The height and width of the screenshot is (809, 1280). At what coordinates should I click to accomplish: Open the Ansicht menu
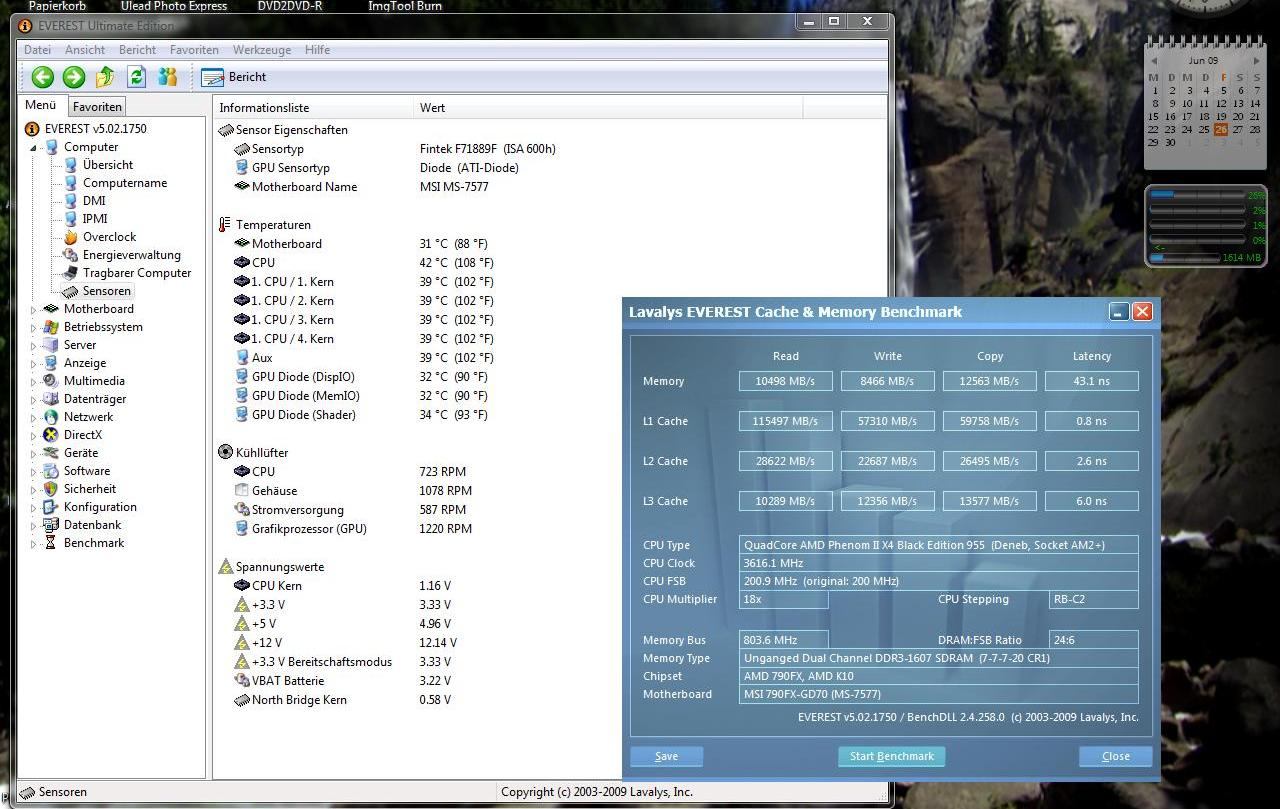(x=85, y=50)
